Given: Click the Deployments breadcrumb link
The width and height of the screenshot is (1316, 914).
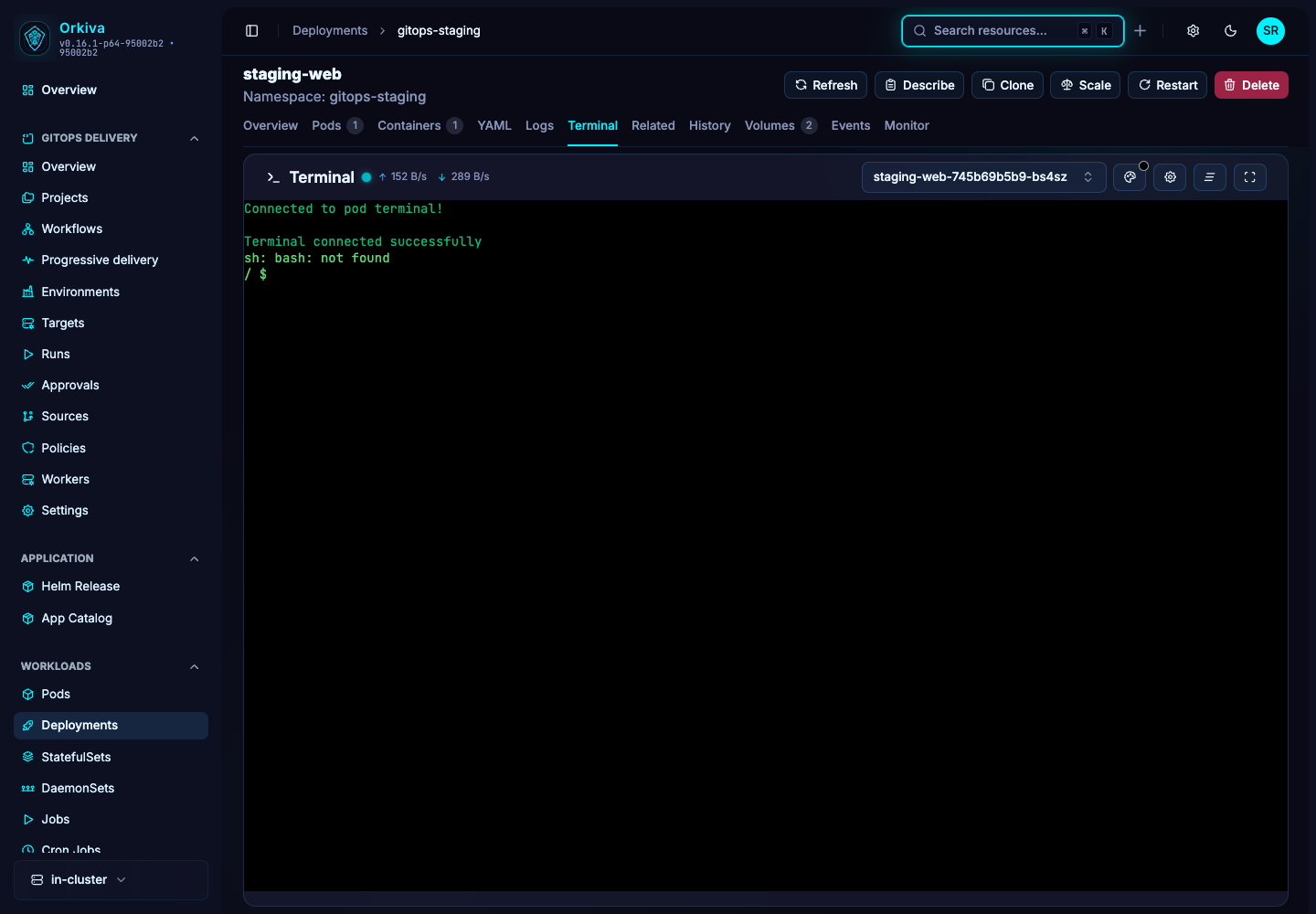Looking at the screenshot, I should (x=330, y=30).
